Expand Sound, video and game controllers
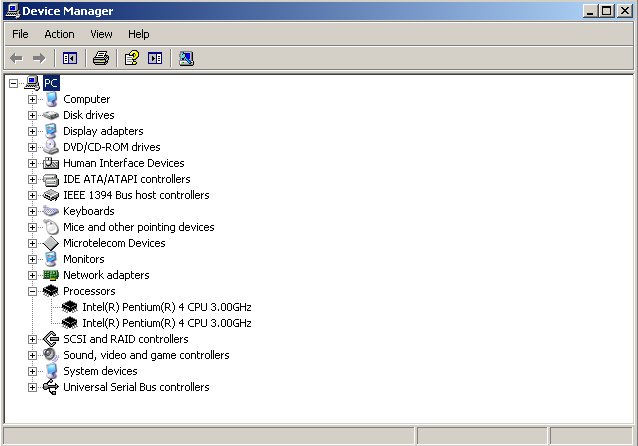Image resolution: width=638 pixels, height=446 pixels. [x=32, y=355]
